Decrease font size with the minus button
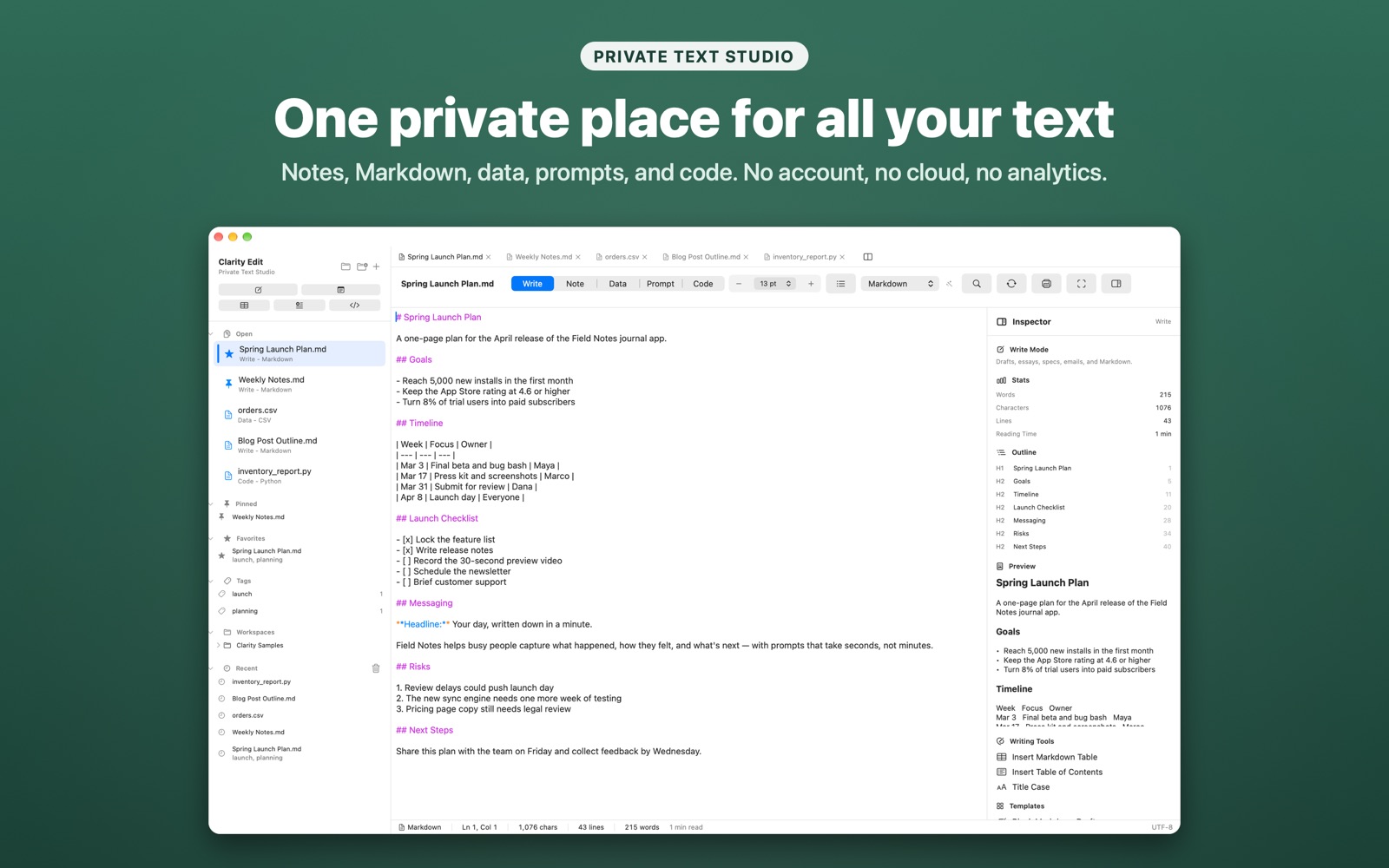This screenshot has width=1389, height=868. click(739, 284)
